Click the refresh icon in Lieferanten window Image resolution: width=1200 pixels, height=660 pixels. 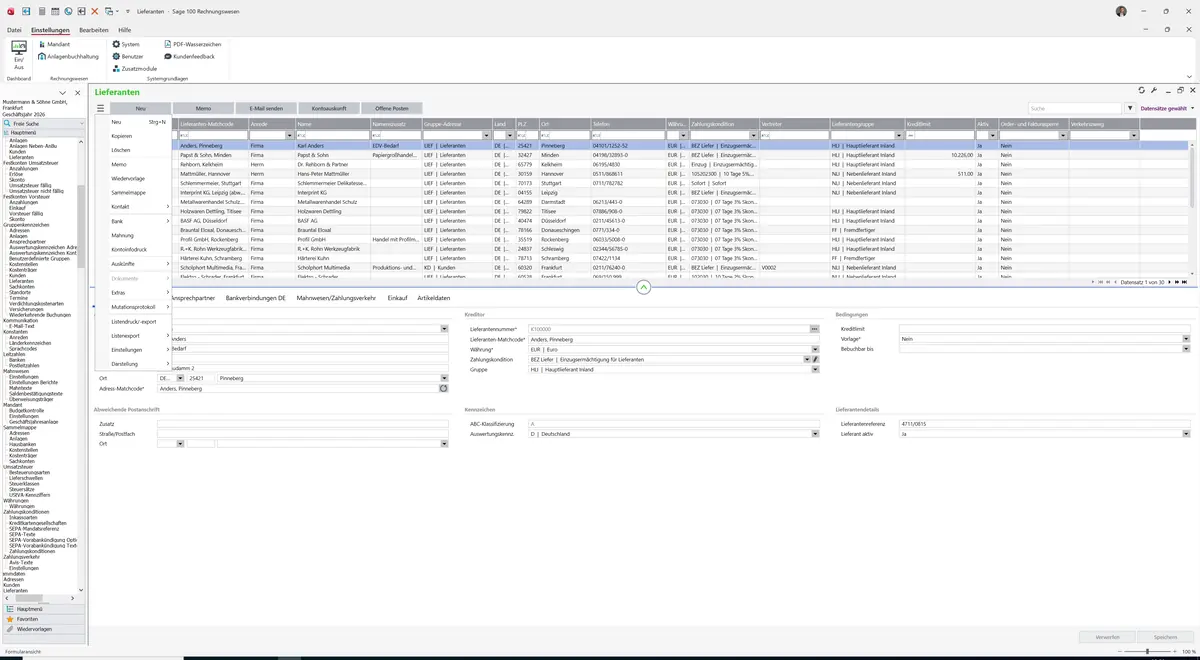click(1142, 90)
